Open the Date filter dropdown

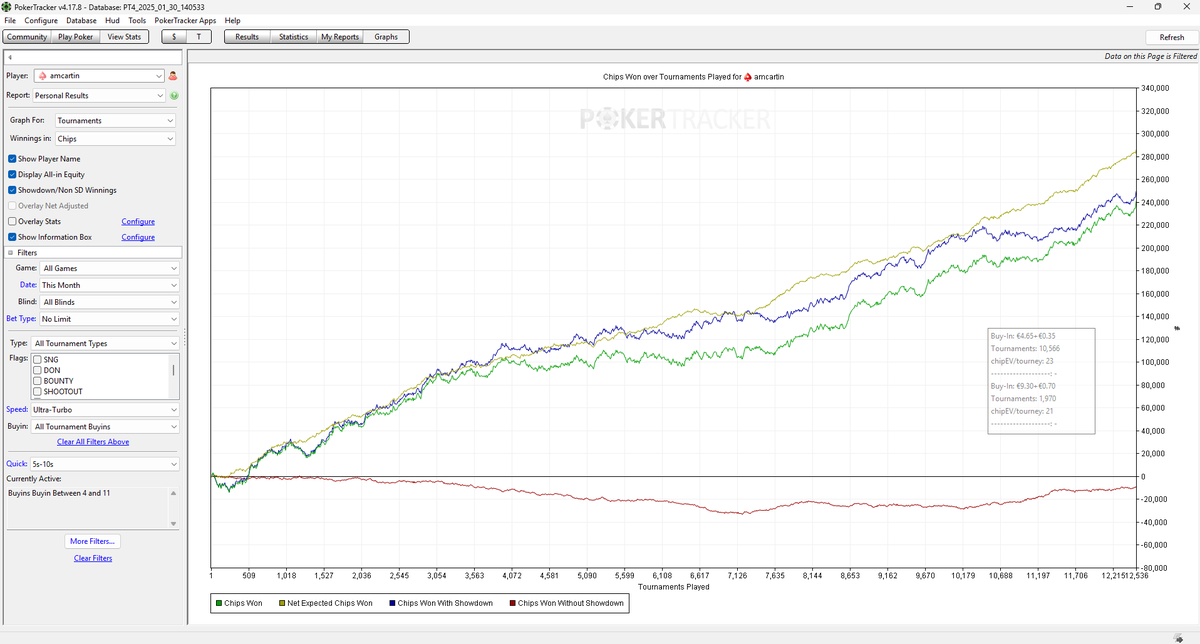tap(109, 285)
